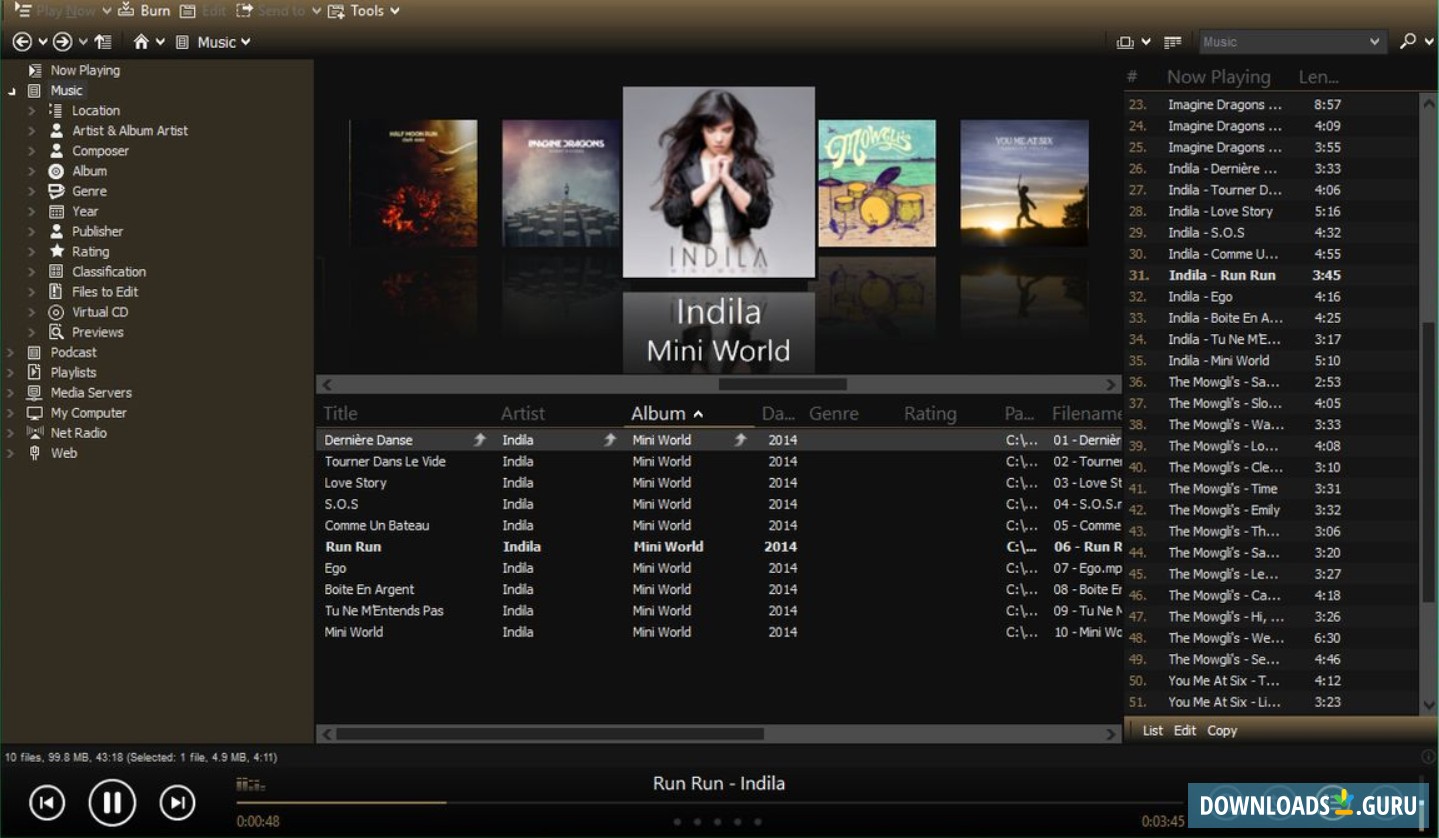Select the track titled Love Story
This screenshot has height=838, width=1439.
click(x=355, y=483)
